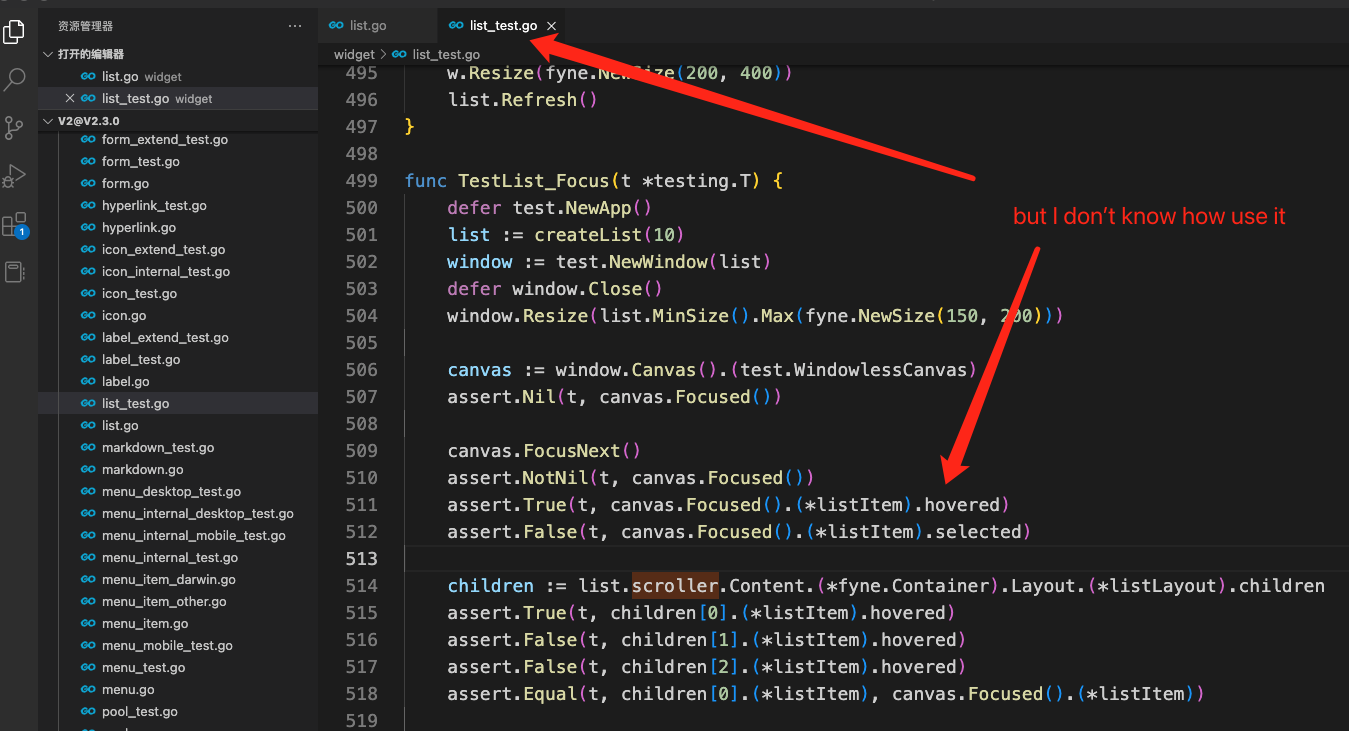Open the Source Control view
Screen dimensions: 1349x731
click(14, 128)
